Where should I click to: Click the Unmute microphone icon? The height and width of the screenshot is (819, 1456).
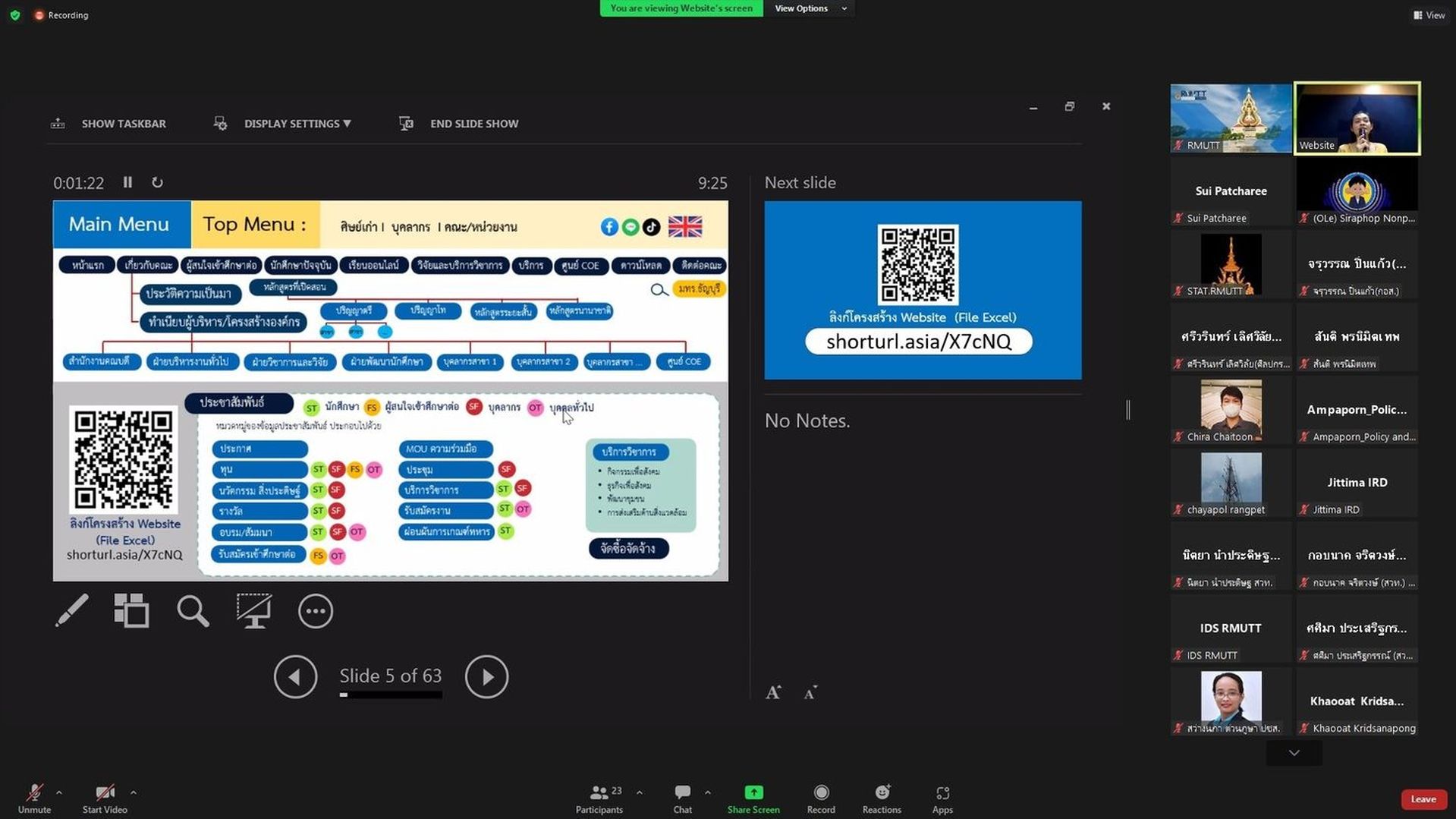coord(34,793)
